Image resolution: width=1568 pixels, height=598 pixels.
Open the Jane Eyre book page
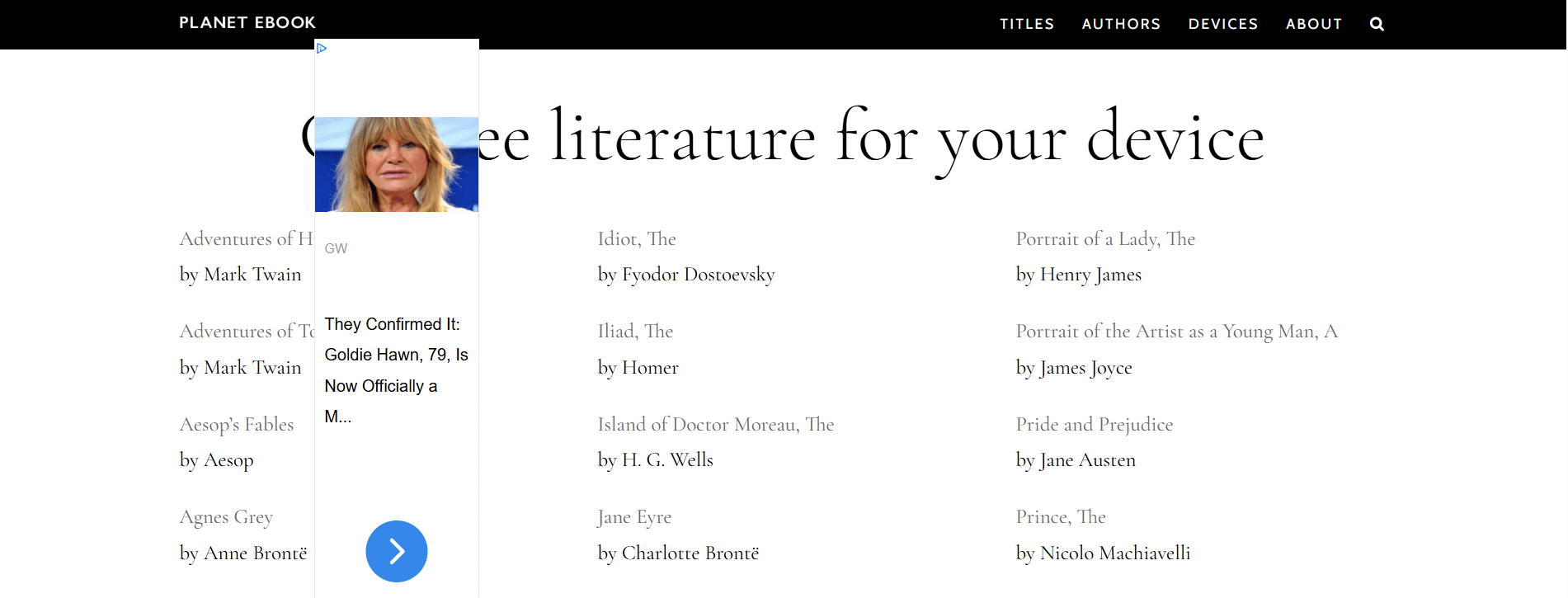point(634,517)
